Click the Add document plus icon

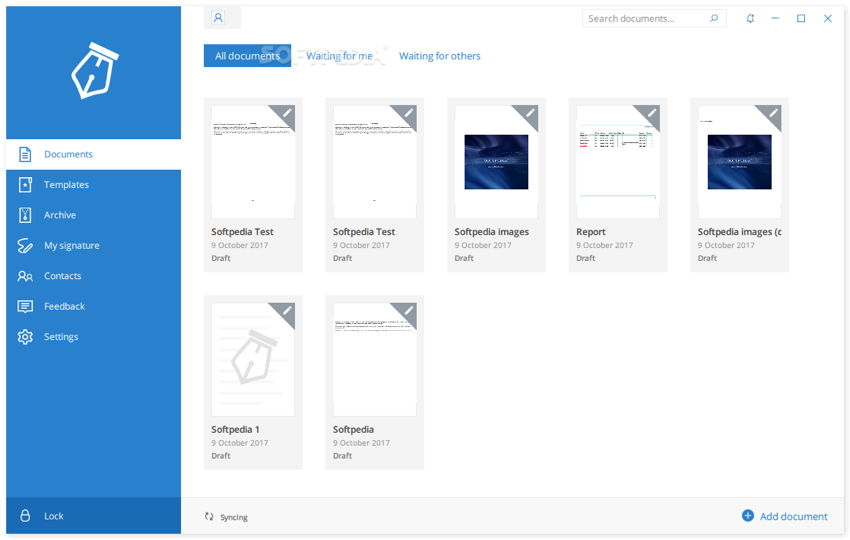pyautogui.click(x=748, y=516)
